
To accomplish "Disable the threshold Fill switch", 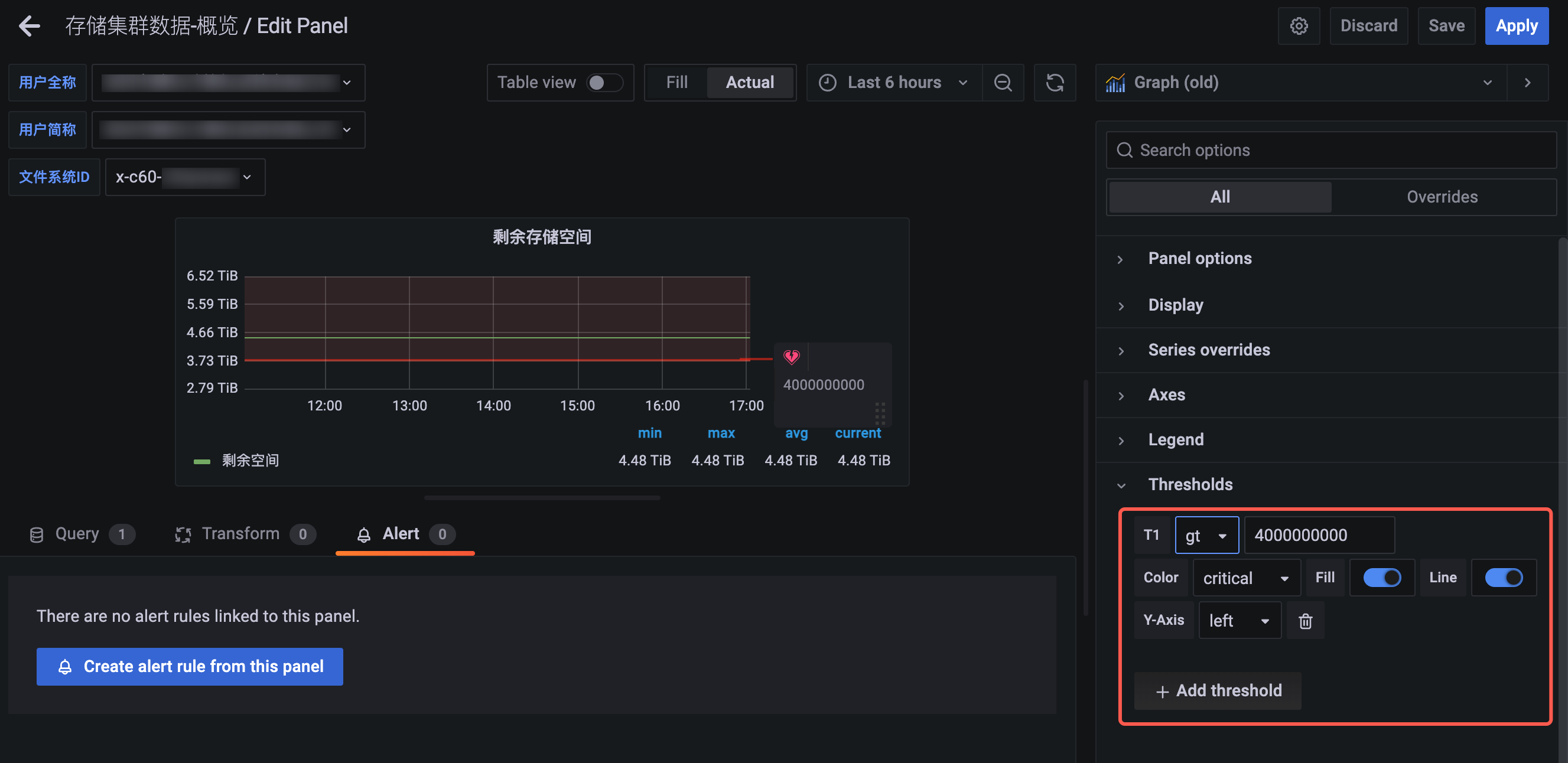I will point(1382,578).
